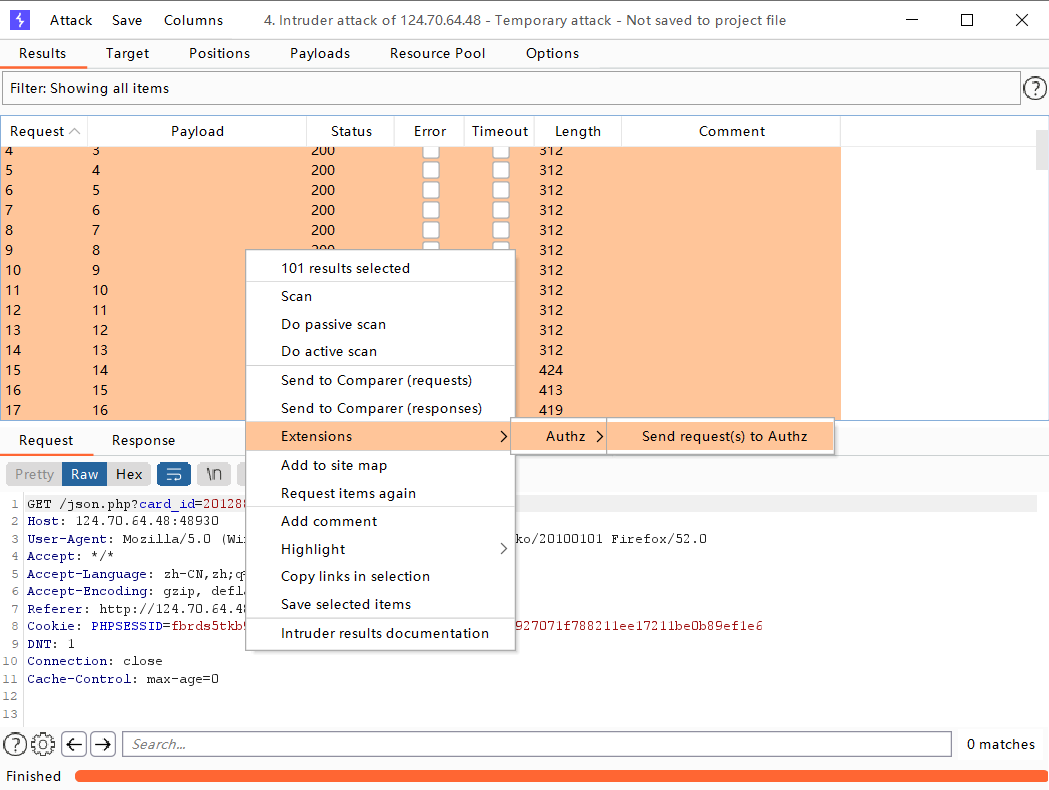Sort by the Payload column header
This screenshot has height=790, width=1049.
(x=197, y=131)
